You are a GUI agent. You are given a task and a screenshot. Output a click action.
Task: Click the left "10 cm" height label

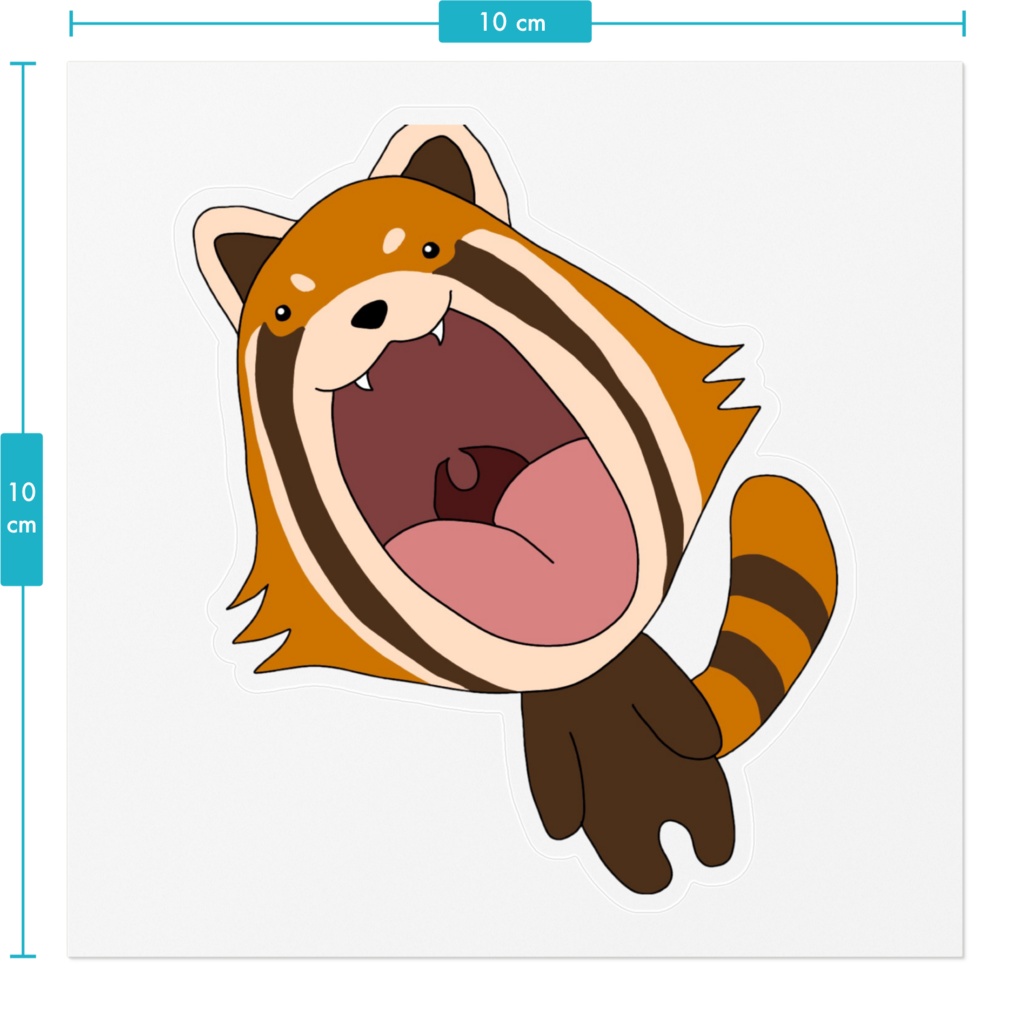point(22,509)
